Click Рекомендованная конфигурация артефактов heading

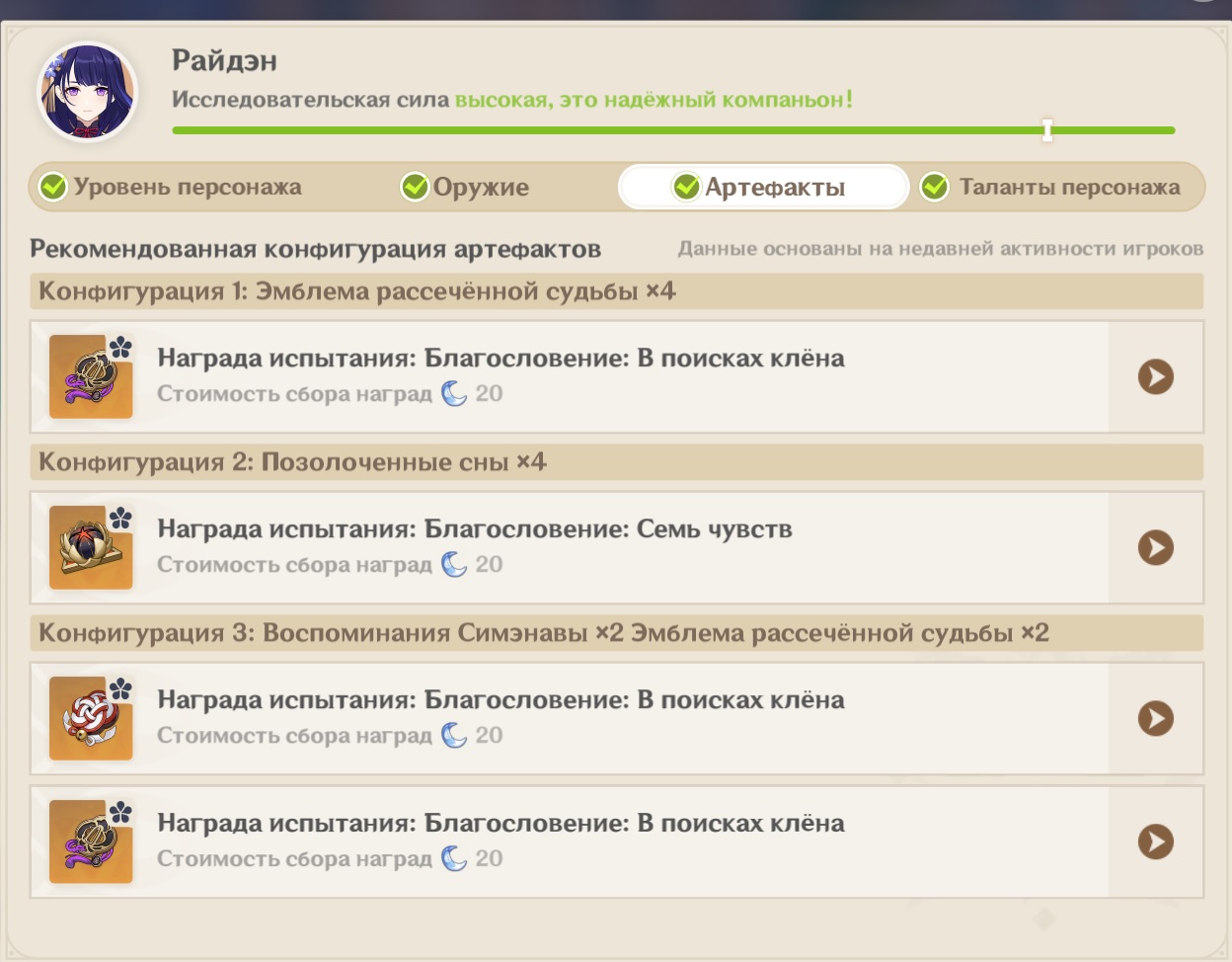pos(315,249)
